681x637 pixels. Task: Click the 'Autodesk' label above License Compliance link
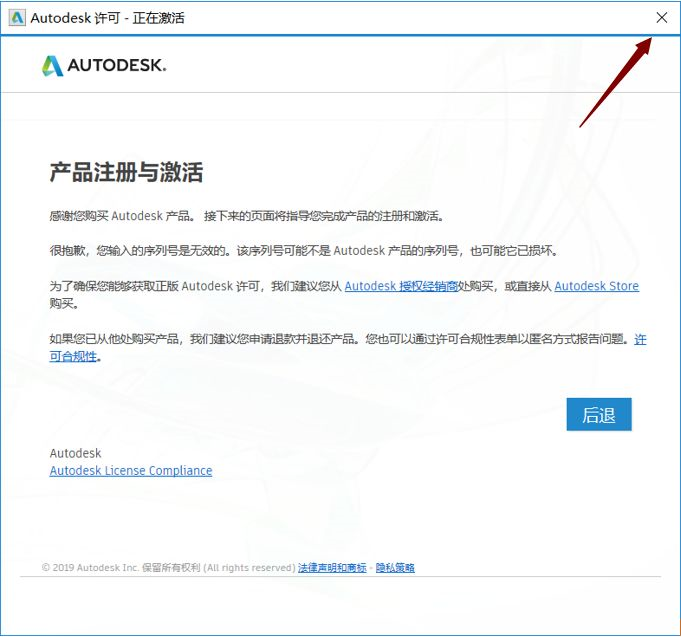click(75, 453)
